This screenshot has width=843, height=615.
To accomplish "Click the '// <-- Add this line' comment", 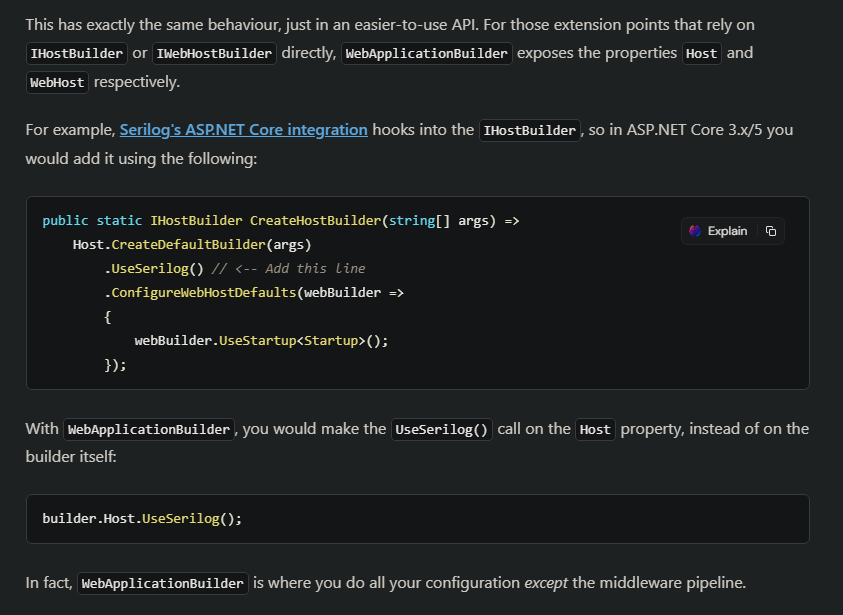I will pyautogui.click(x=288, y=268).
